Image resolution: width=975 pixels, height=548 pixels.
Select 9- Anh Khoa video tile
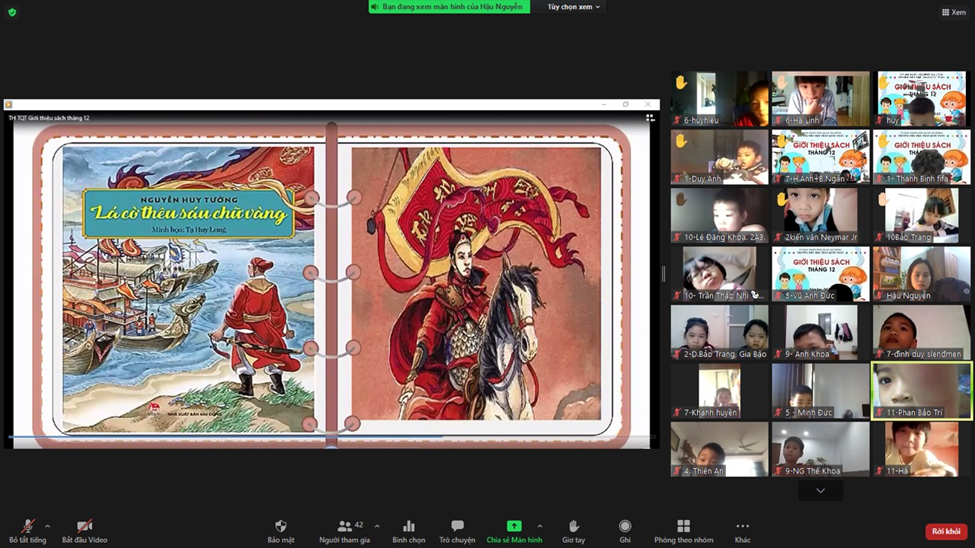point(821,332)
